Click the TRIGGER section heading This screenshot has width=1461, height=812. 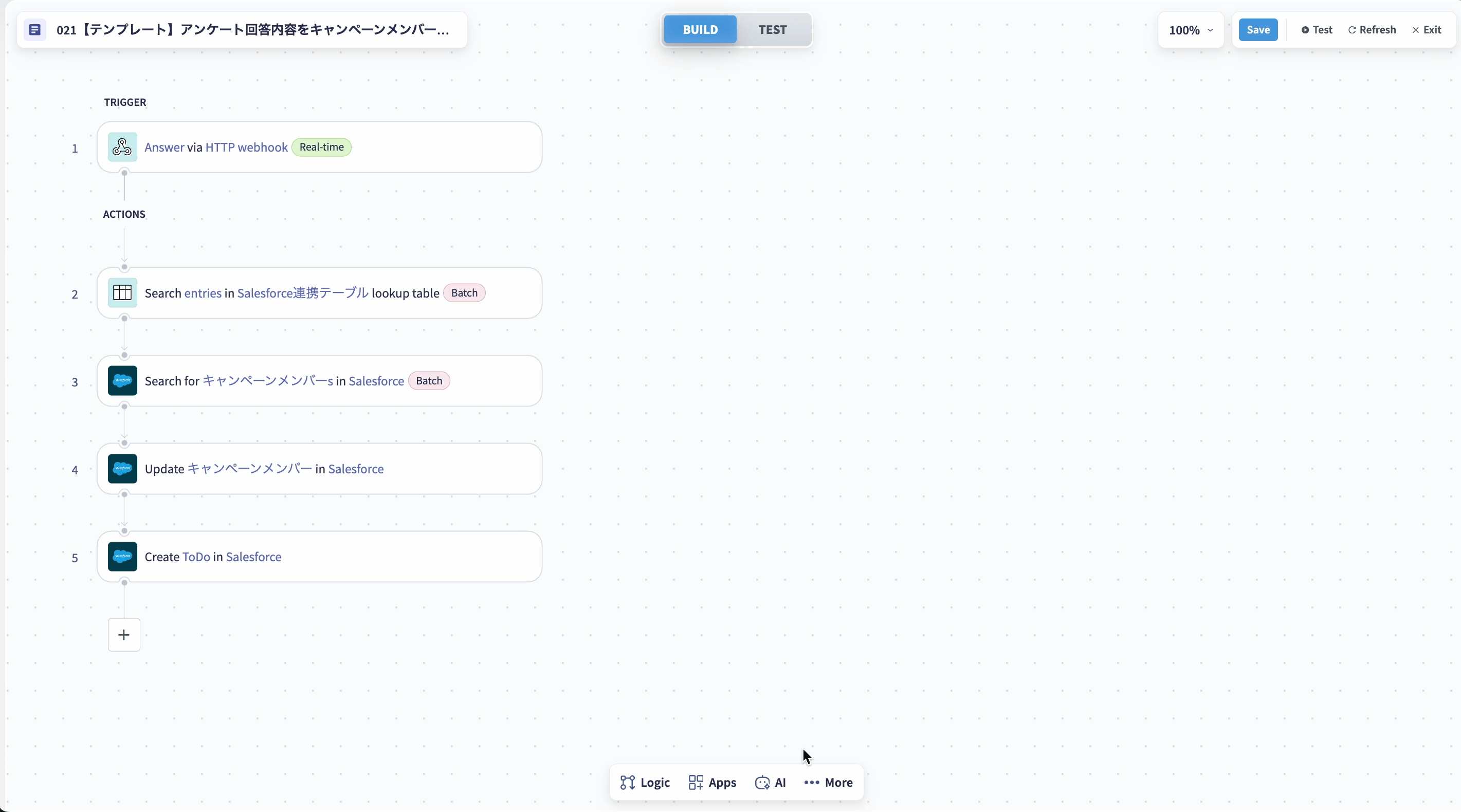point(125,102)
